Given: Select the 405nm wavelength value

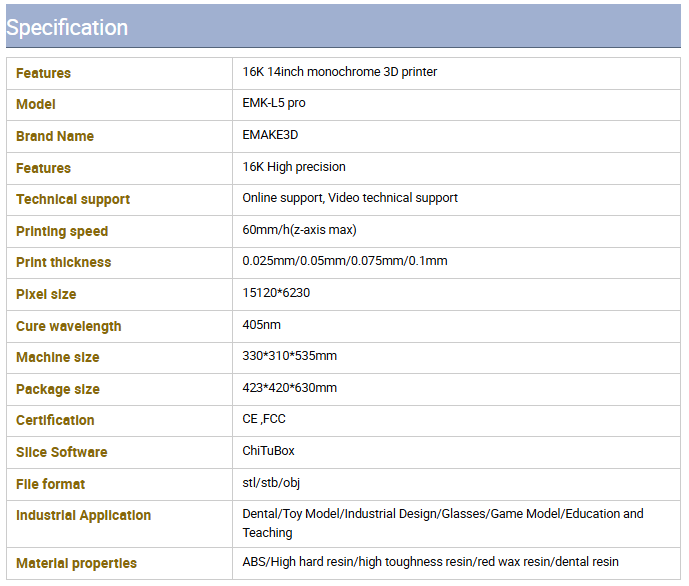Looking at the screenshot, I should tap(261, 325).
